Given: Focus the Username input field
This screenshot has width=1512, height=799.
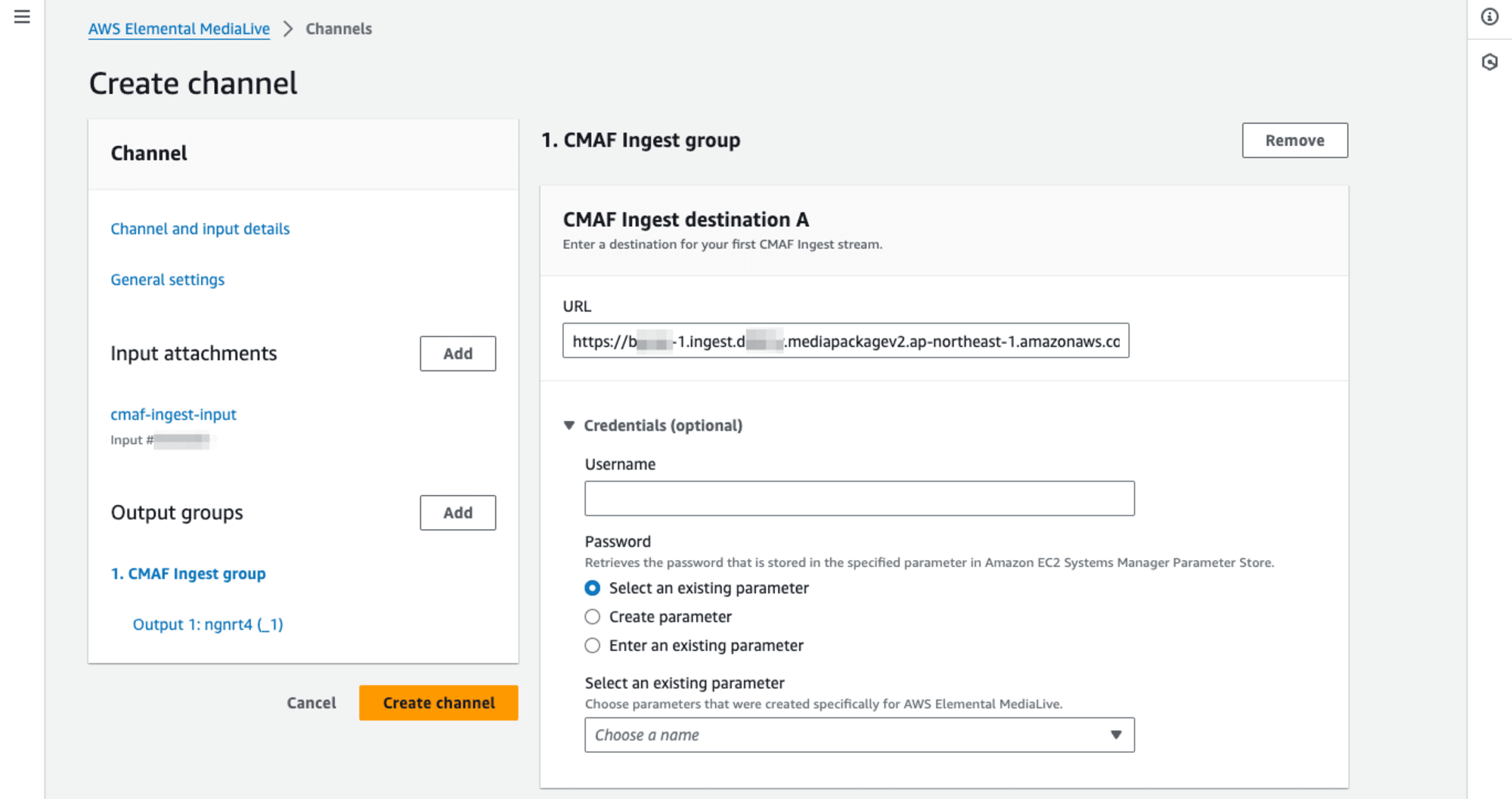Looking at the screenshot, I should [860, 499].
